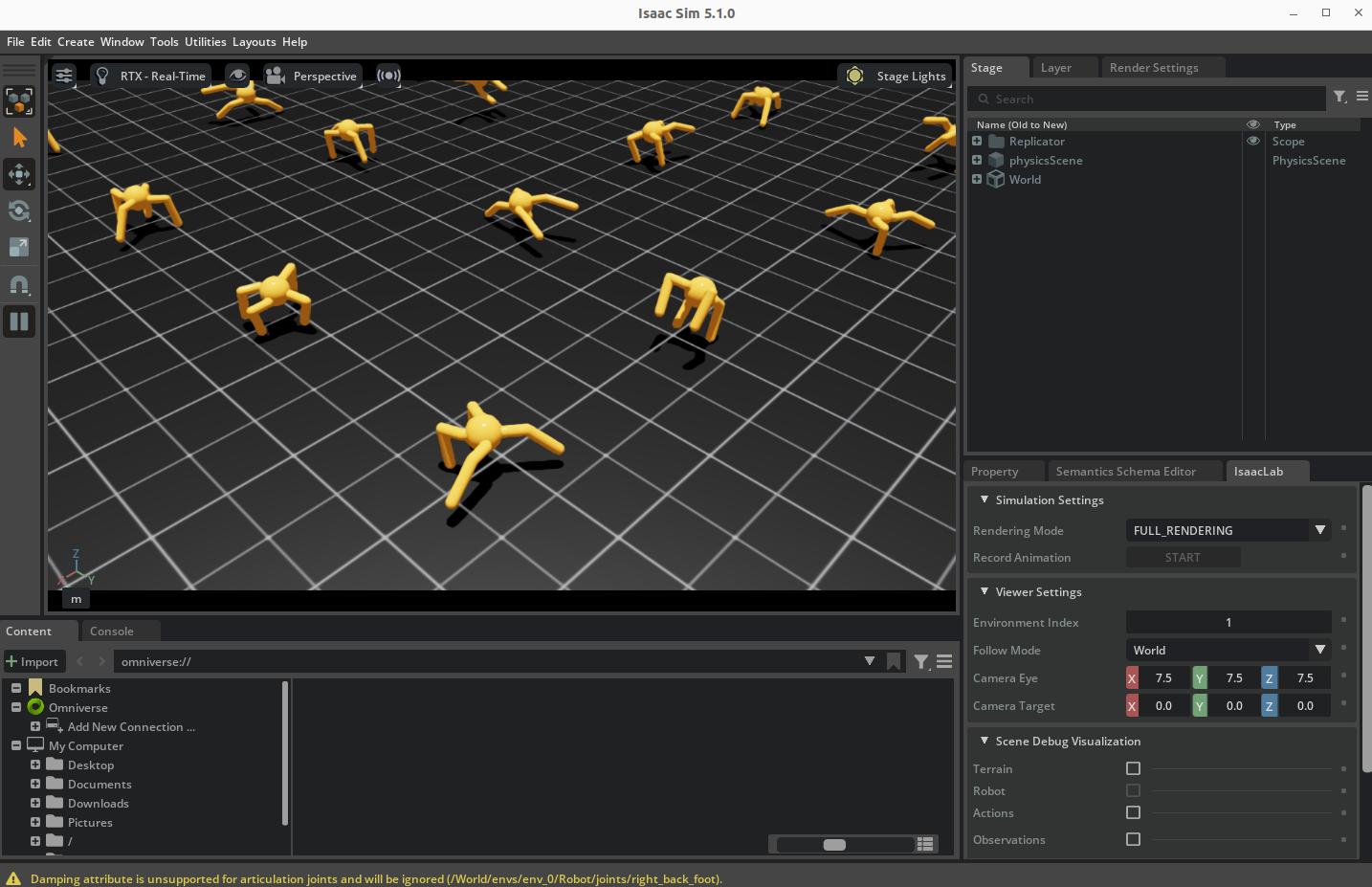
Task: Choose the Scale tool in the toolbar
Action: click(x=19, y=247)
